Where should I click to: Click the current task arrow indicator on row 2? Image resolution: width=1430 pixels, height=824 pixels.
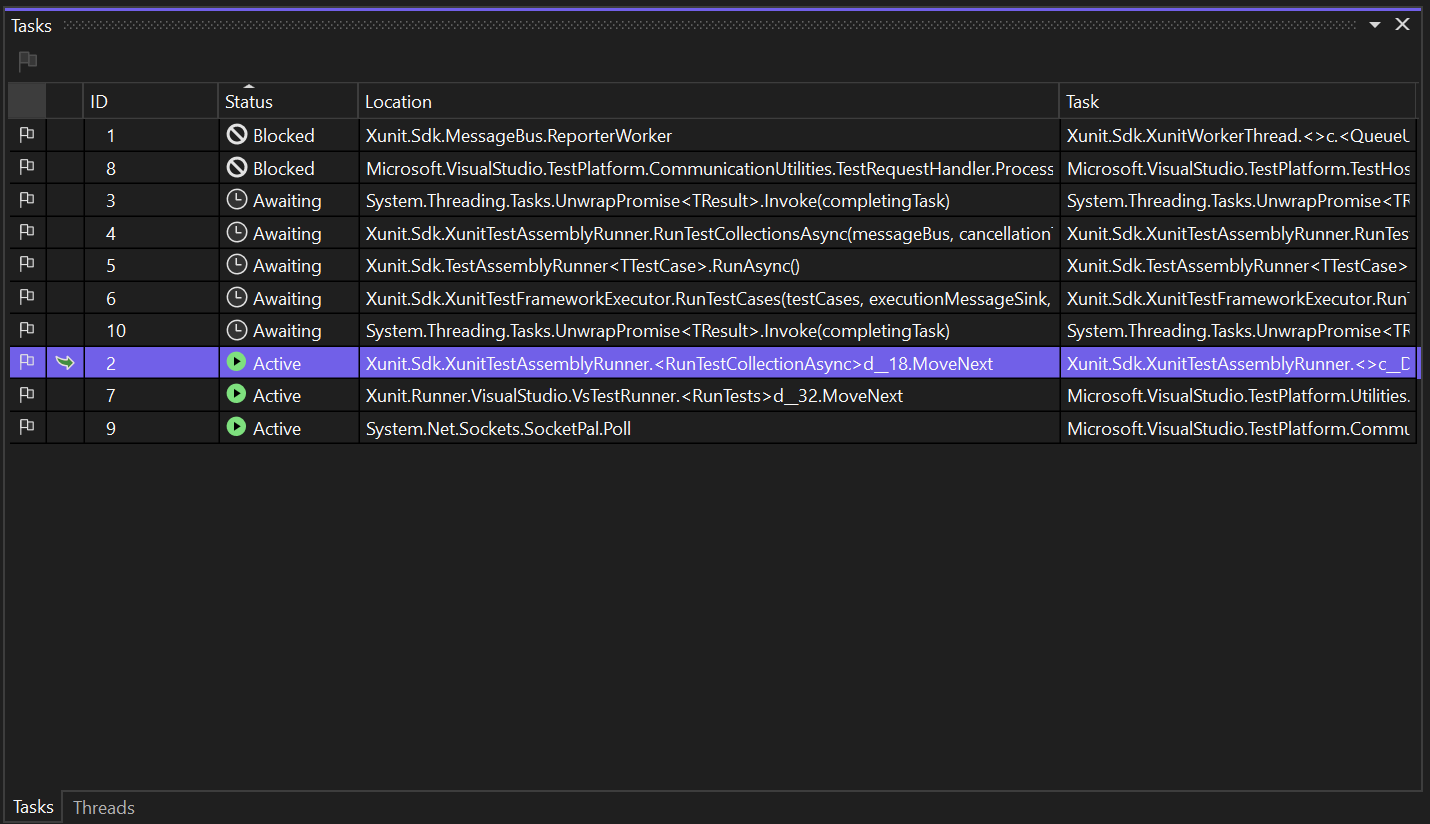(65, 363)
